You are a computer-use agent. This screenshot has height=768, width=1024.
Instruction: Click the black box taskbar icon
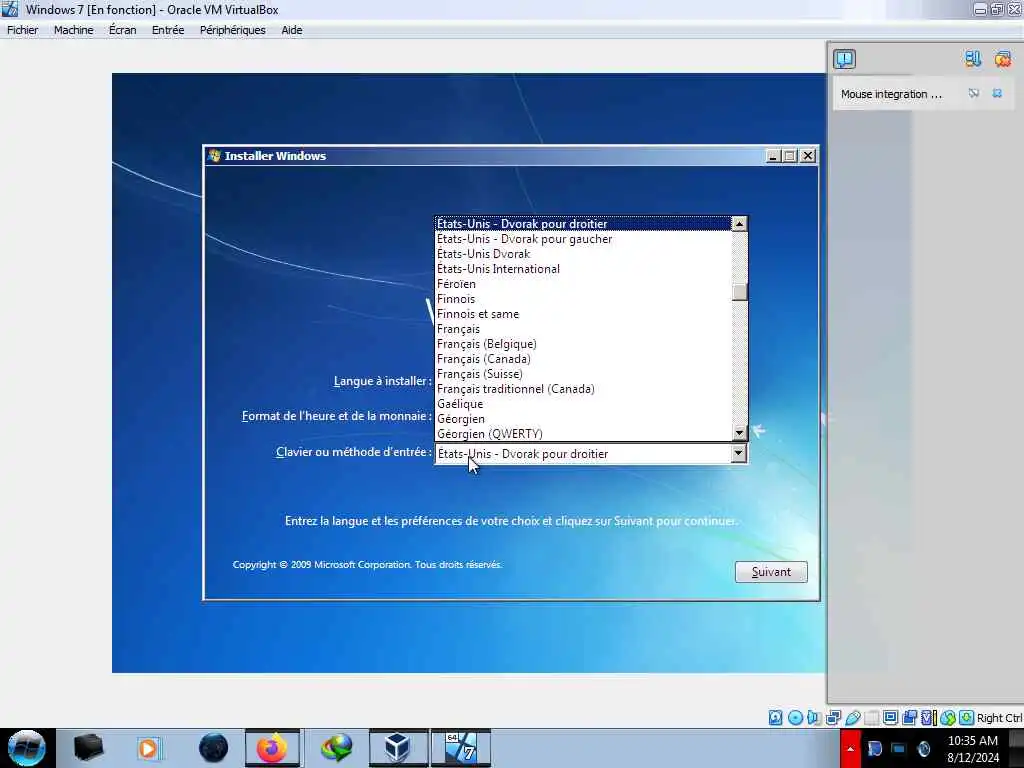pos(88,748)
